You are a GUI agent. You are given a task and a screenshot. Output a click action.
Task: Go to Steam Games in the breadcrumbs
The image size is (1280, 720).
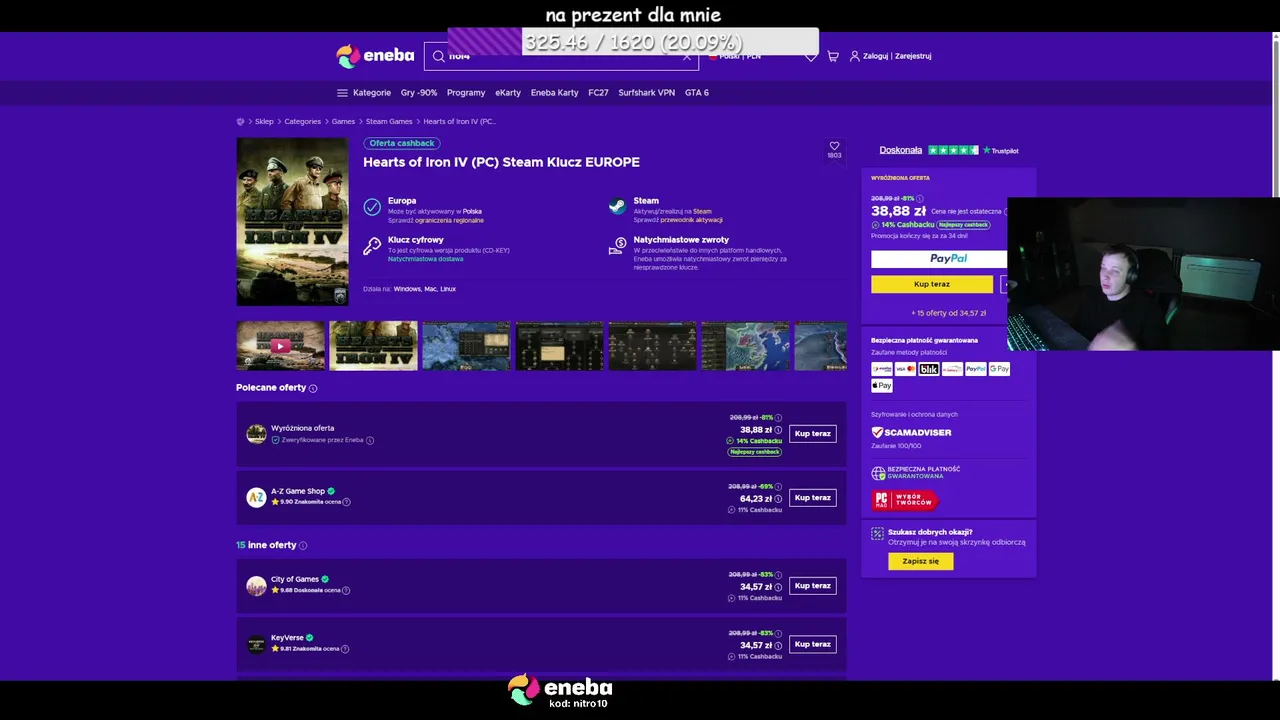click(x=389, y=122)
